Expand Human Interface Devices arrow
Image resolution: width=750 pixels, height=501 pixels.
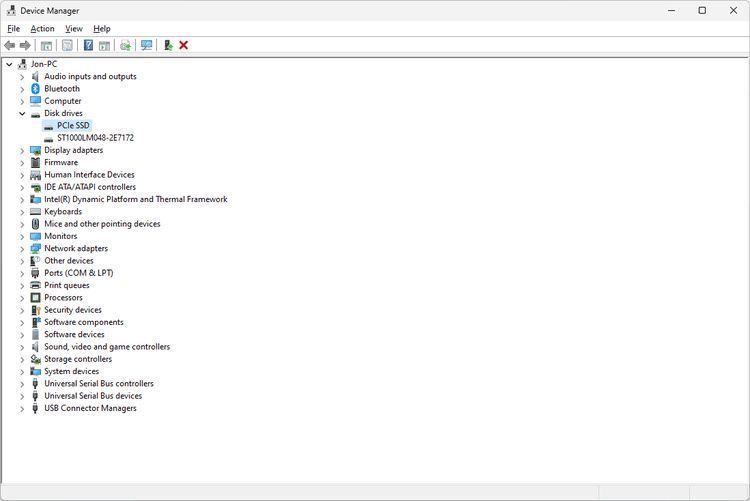tap(22, 175)
